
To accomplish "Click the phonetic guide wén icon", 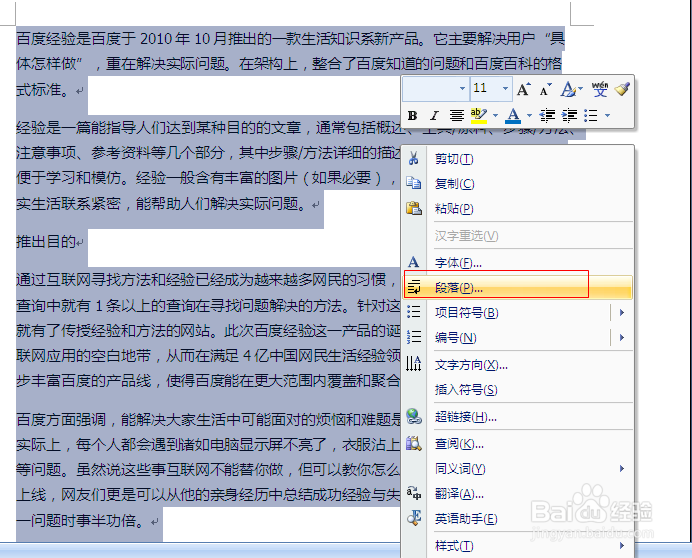I will click(599, 90).
